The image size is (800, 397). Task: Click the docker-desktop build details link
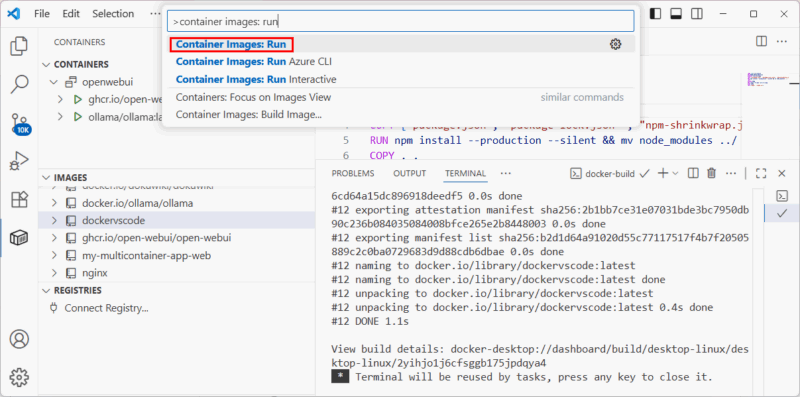(x=540, y=356)
